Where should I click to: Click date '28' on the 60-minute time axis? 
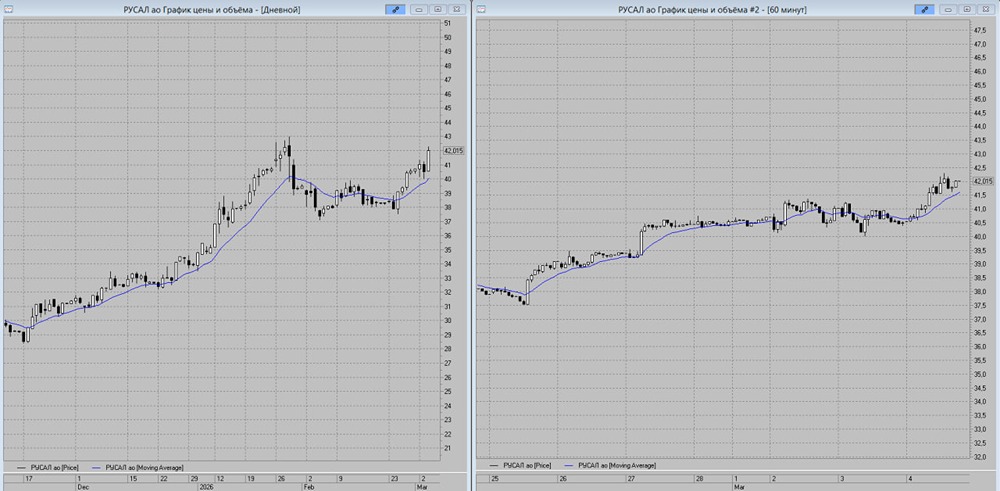pos(700,478)
